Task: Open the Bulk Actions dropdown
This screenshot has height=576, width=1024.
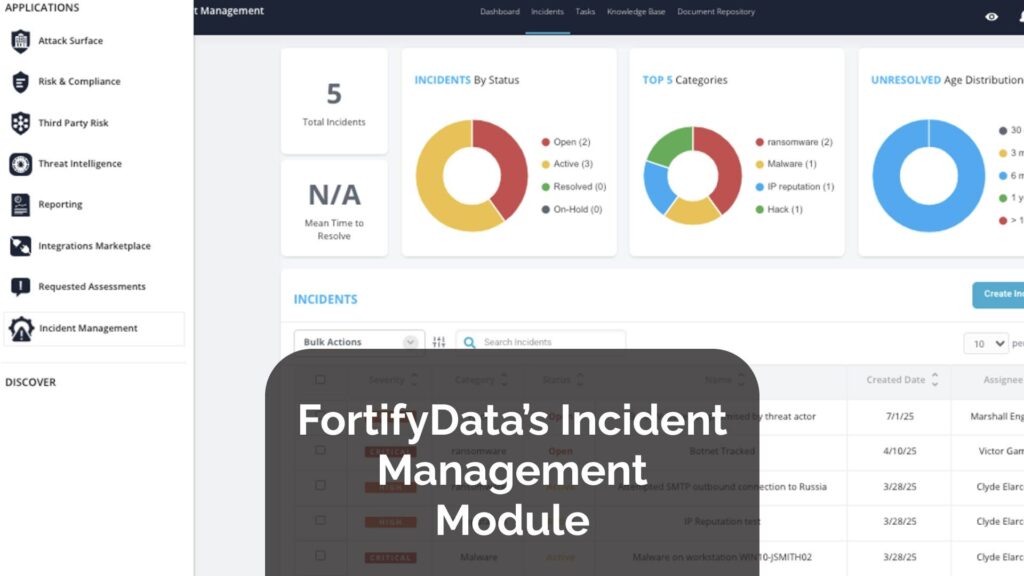Action: coord(359,342)
